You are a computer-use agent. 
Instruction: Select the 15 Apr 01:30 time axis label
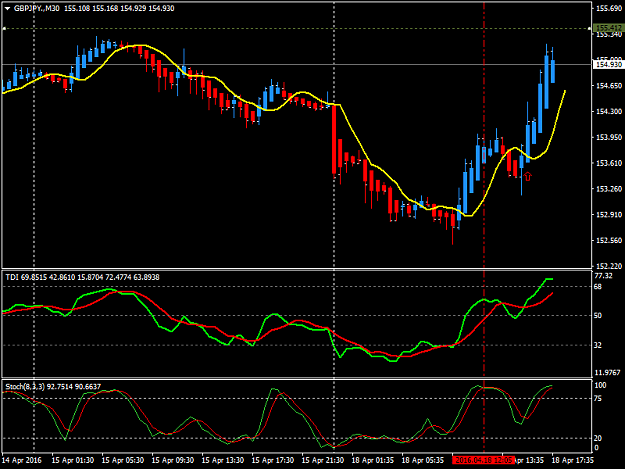pyautogui.click(x=73, y=460)
